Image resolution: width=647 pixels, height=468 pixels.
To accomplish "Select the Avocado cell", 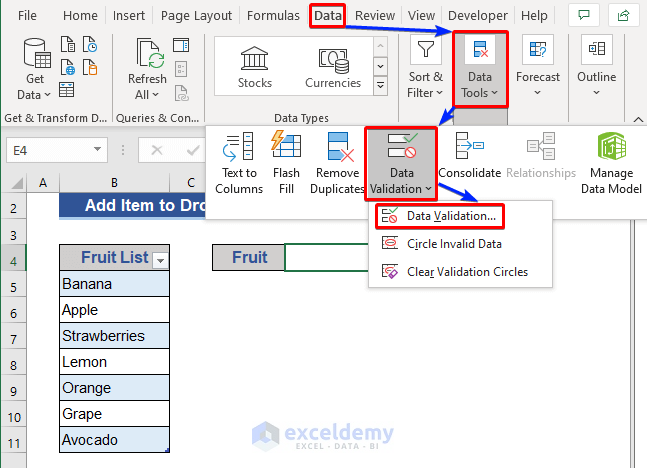I will [x=114, y=440].
